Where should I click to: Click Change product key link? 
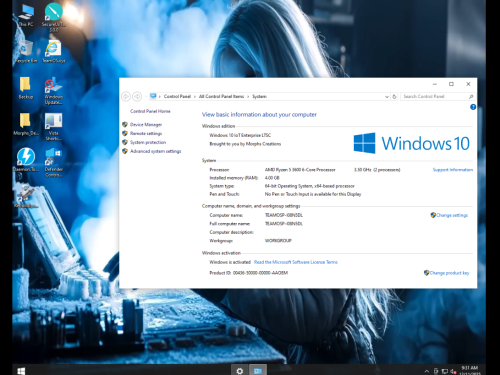[449, 273]
